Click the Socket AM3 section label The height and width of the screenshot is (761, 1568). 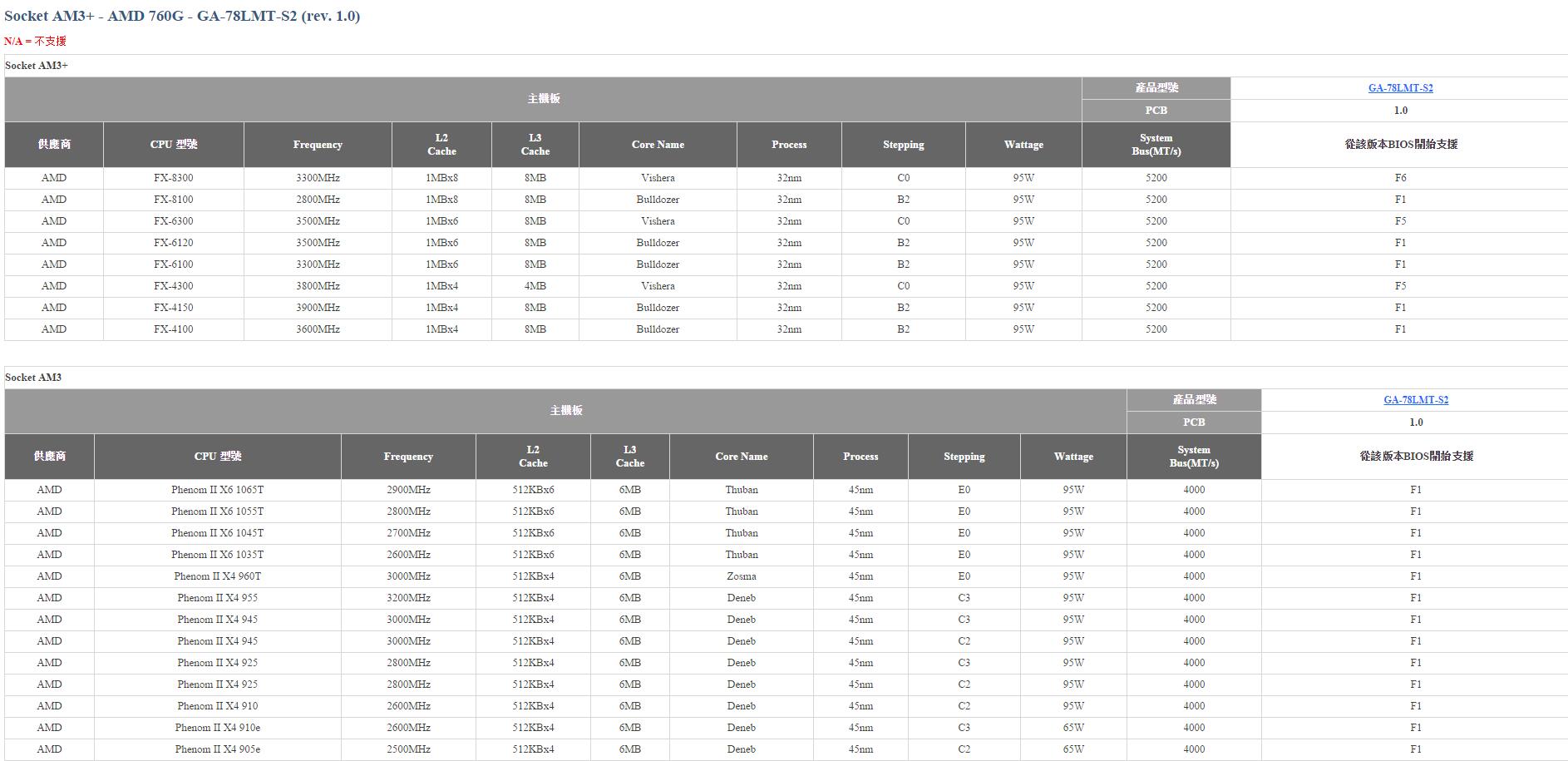coord(33,378)
